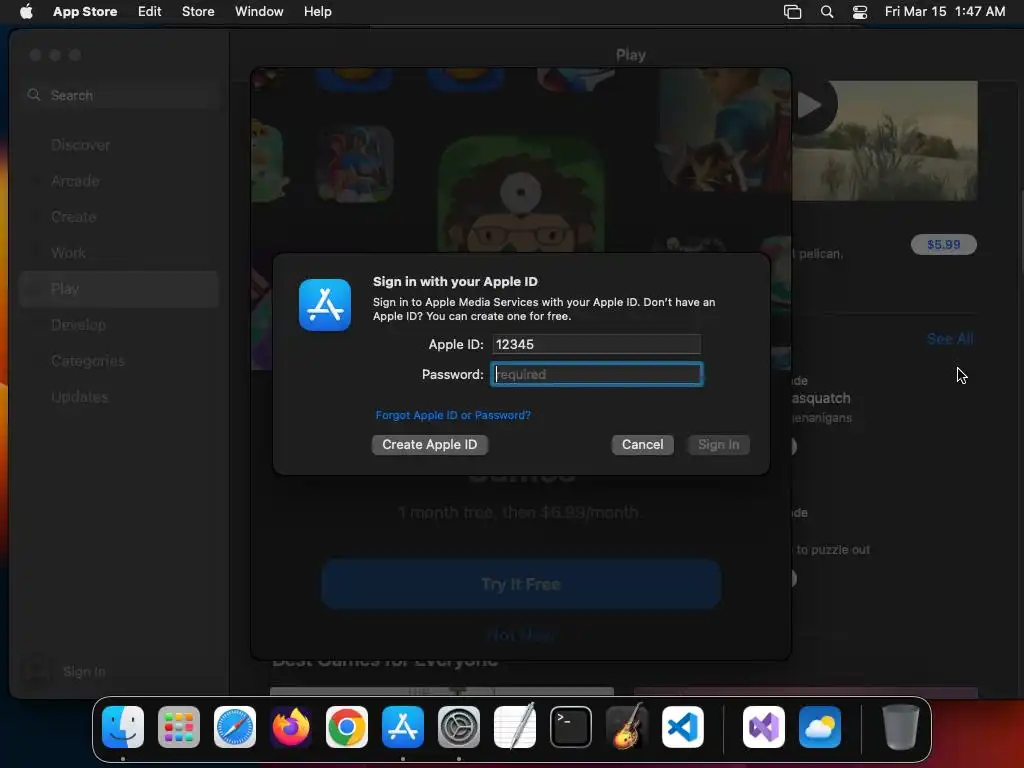The width and height of the screenshot is (1024, 768).
Task: Launch Visual Studio Code from Dock
Action: click(683, 727)
